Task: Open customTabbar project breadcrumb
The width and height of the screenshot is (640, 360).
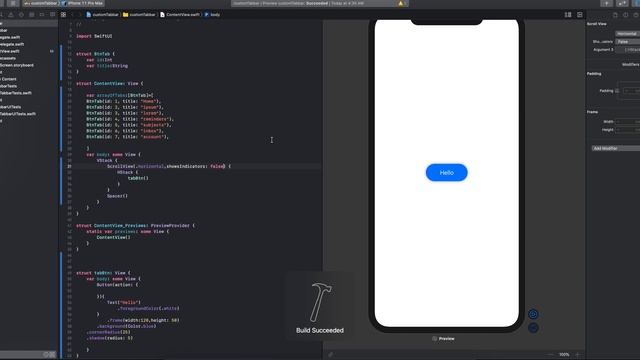Action: pyautogui.click(x=102, y=14)
